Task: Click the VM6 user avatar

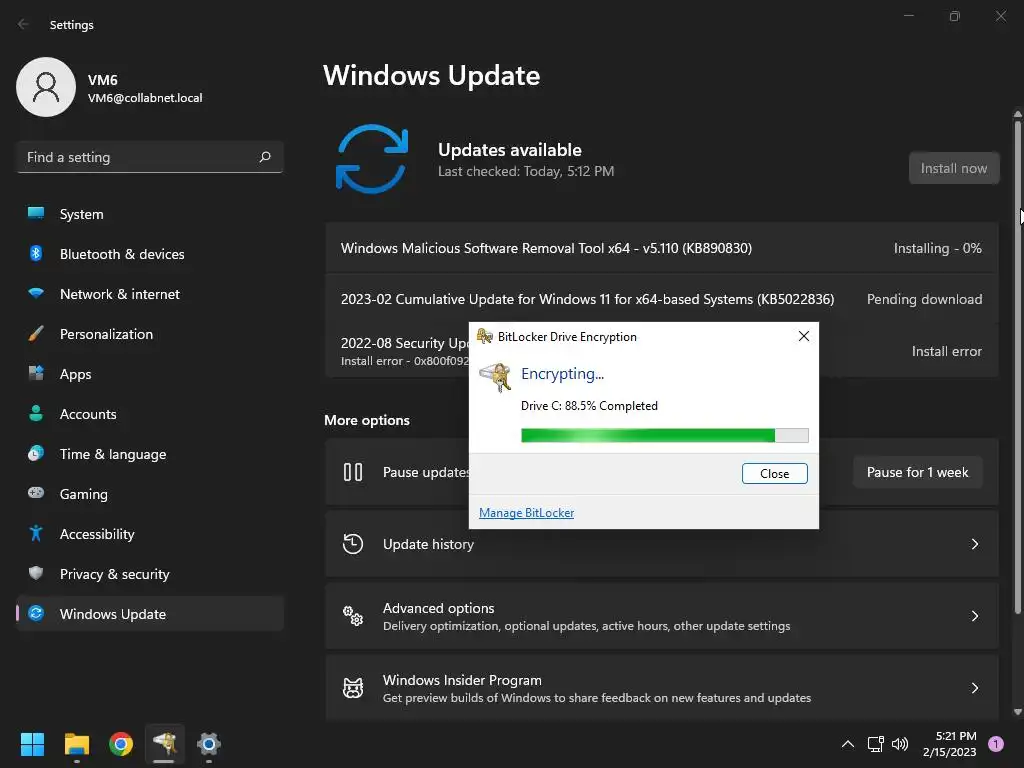Action: [46, 87]
